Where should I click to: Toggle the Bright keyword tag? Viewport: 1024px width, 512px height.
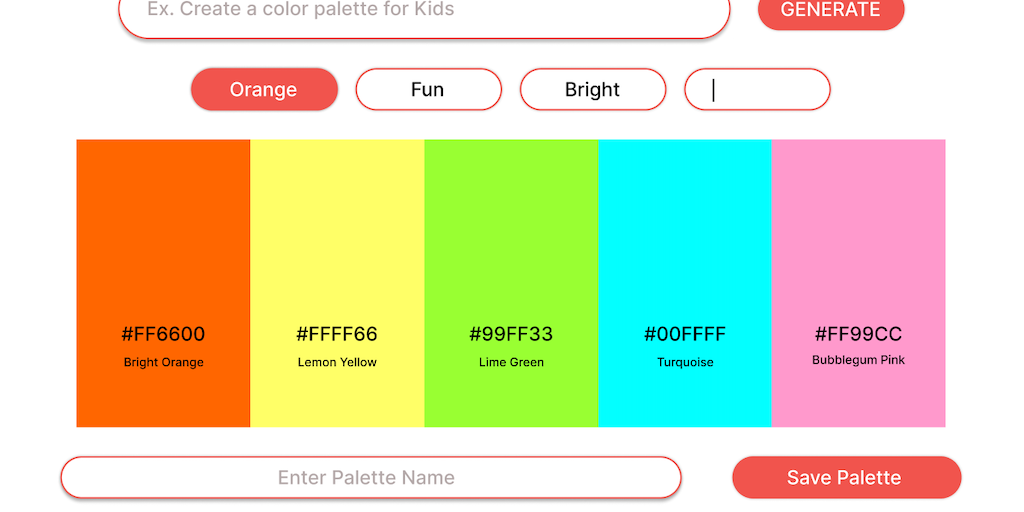click(x=593, y=89)
